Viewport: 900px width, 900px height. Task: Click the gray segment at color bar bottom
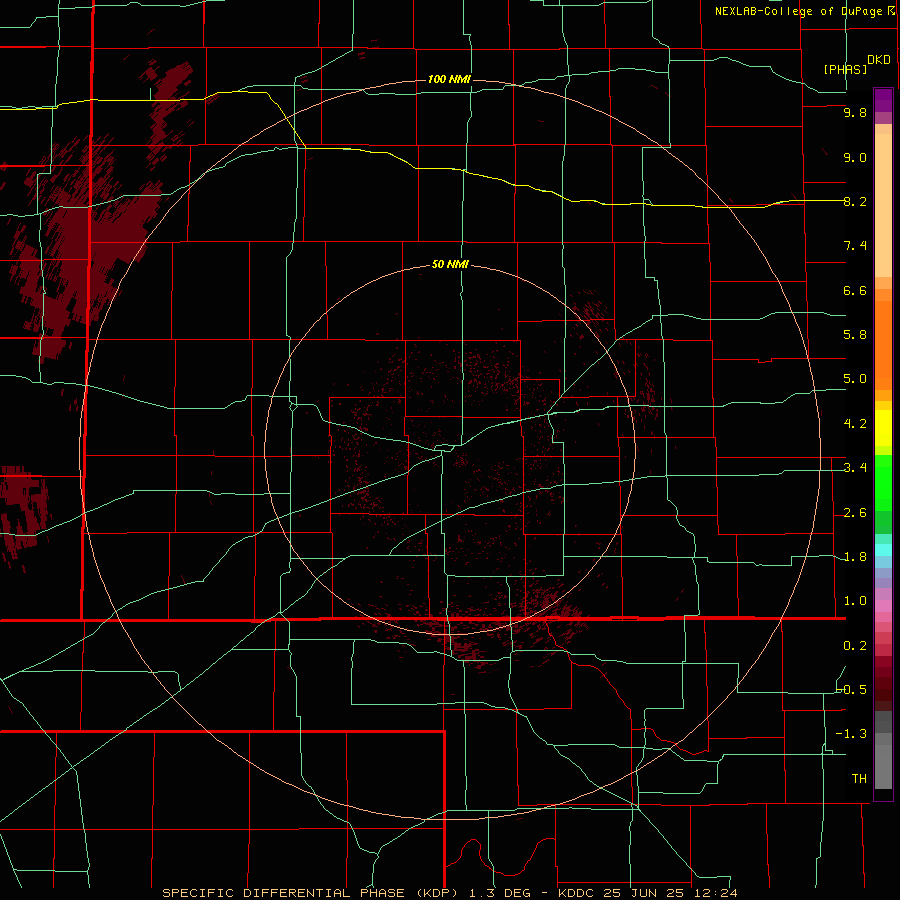coord(883,767)
